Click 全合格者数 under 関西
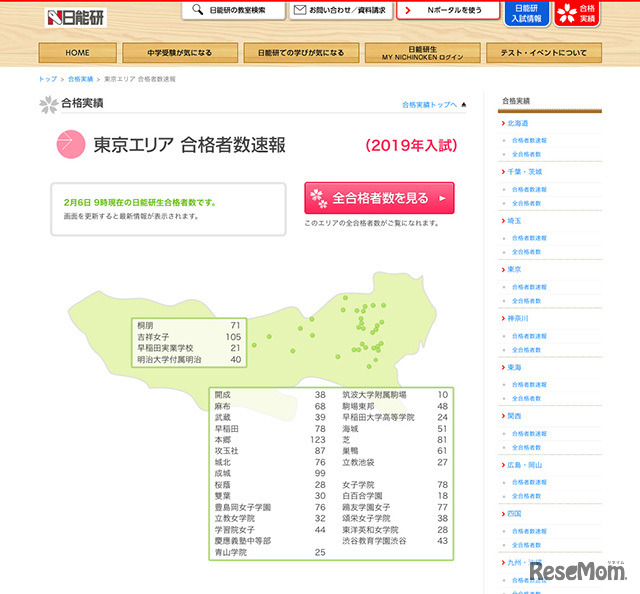 point(526,447)
